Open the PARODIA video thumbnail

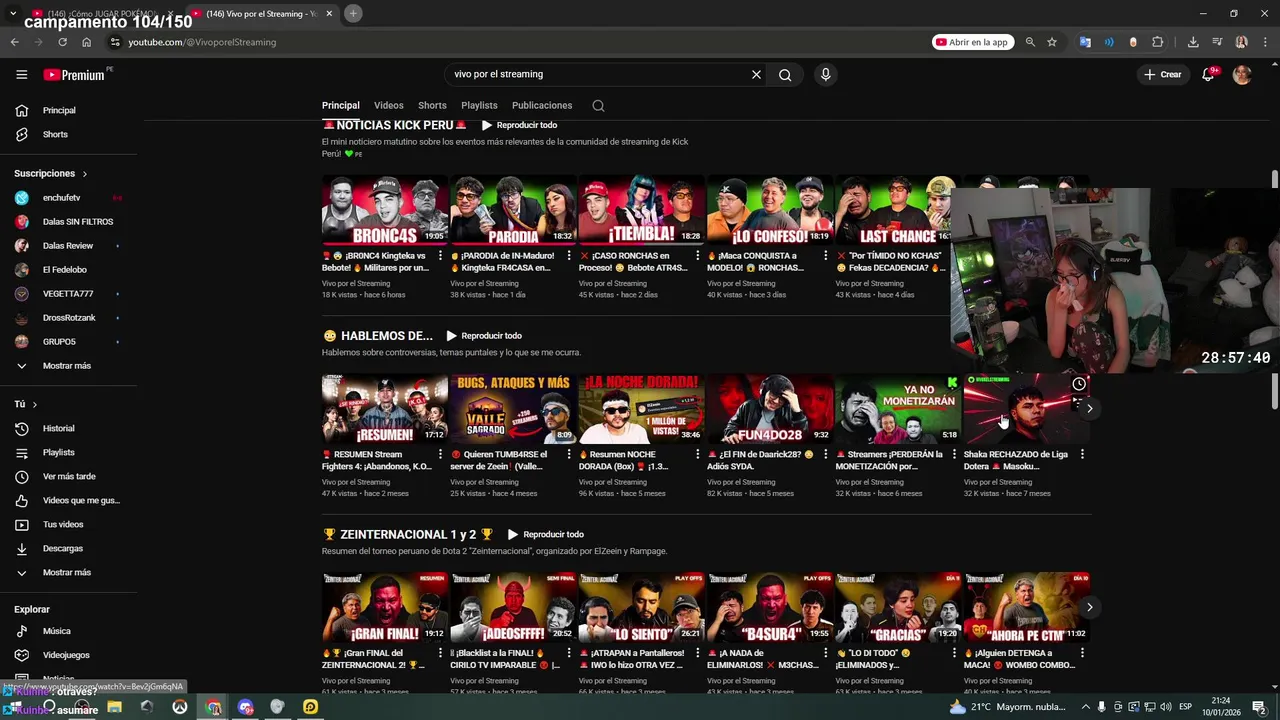513,210
